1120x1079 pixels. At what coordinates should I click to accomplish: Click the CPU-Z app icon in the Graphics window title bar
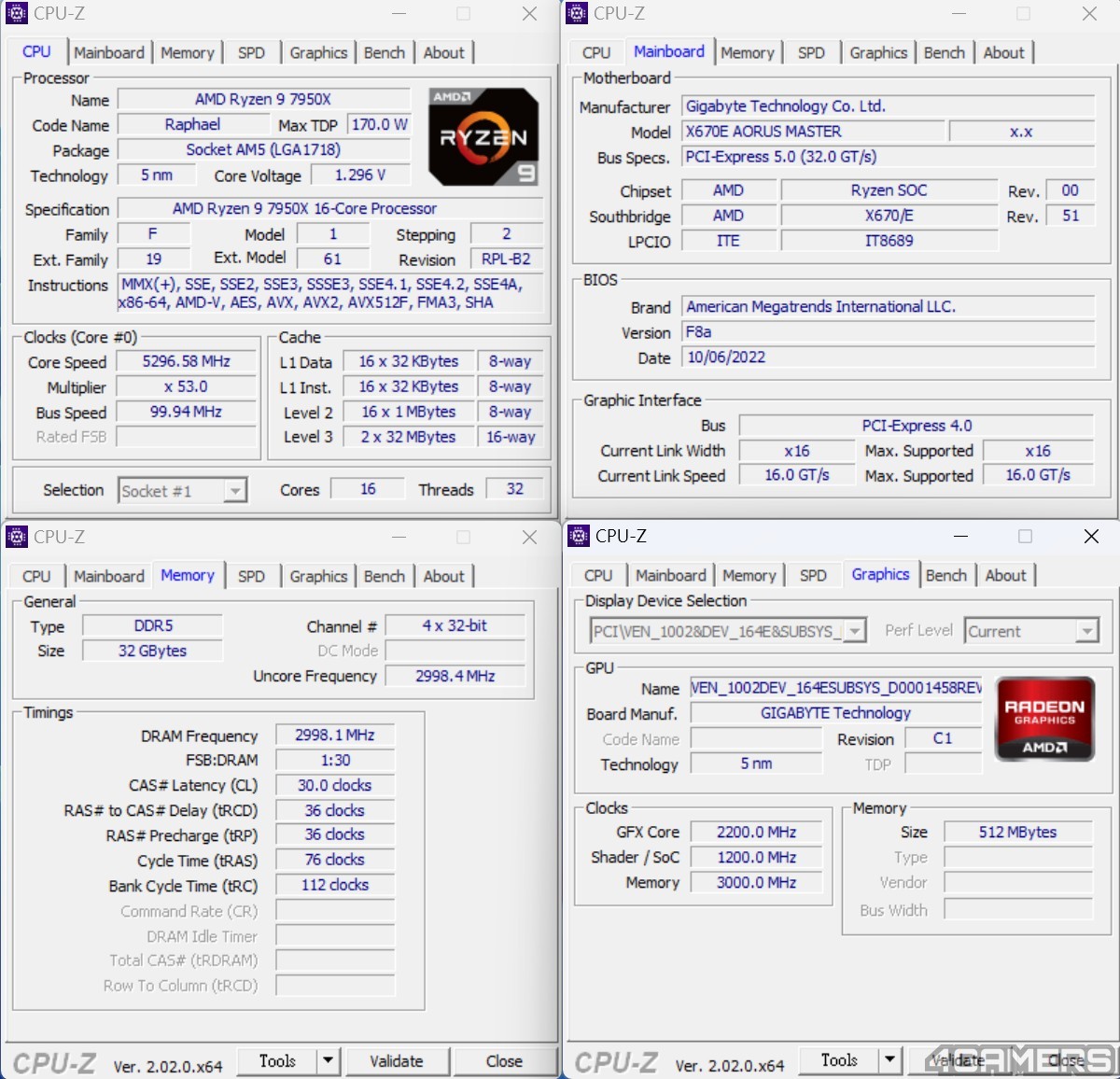pos(579,536)
